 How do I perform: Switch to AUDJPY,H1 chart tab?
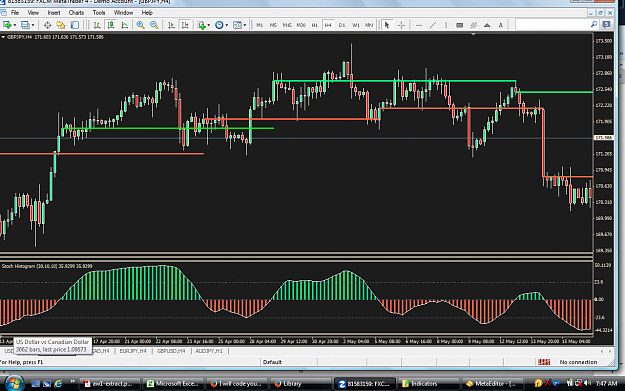click(209, 351)
